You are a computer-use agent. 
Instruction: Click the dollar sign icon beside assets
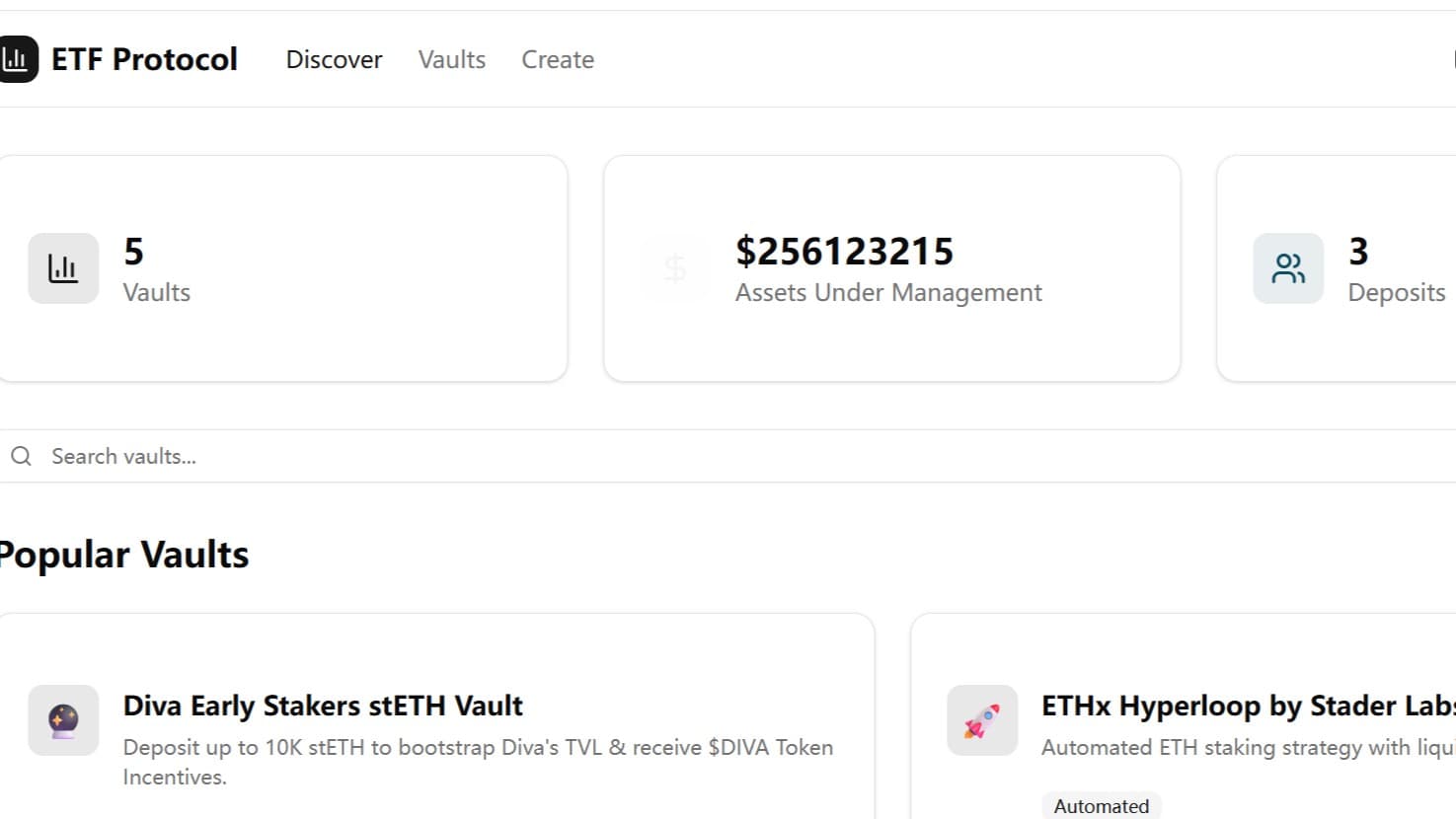coord(675,268)
